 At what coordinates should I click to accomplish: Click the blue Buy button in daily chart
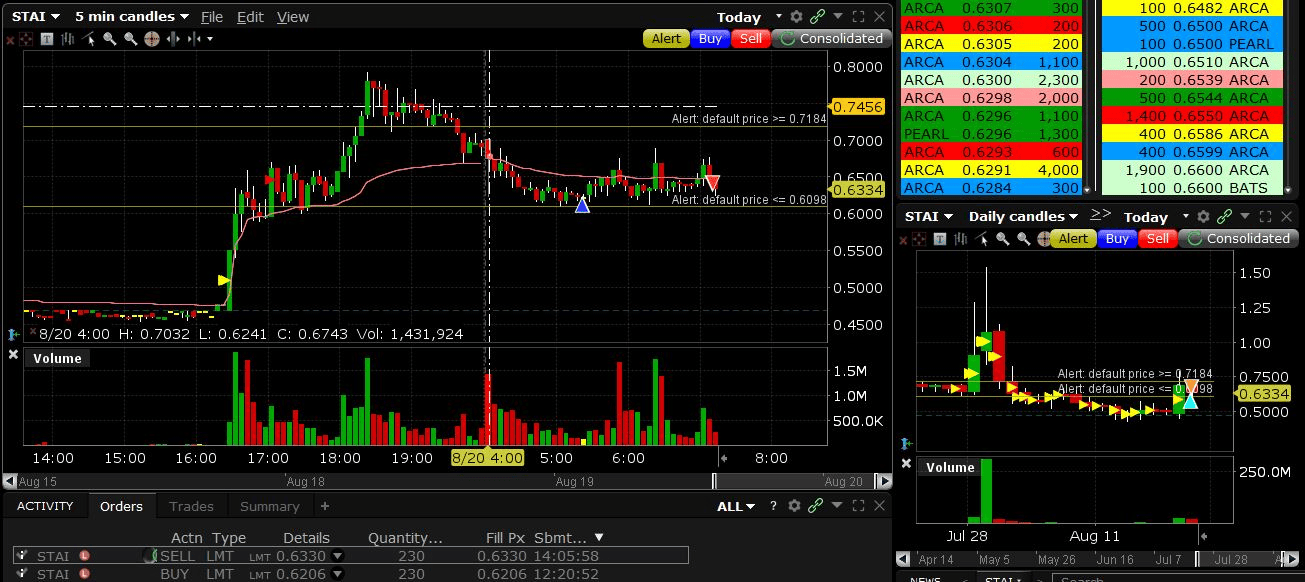pyautogui.click(x=1117, y=239)
